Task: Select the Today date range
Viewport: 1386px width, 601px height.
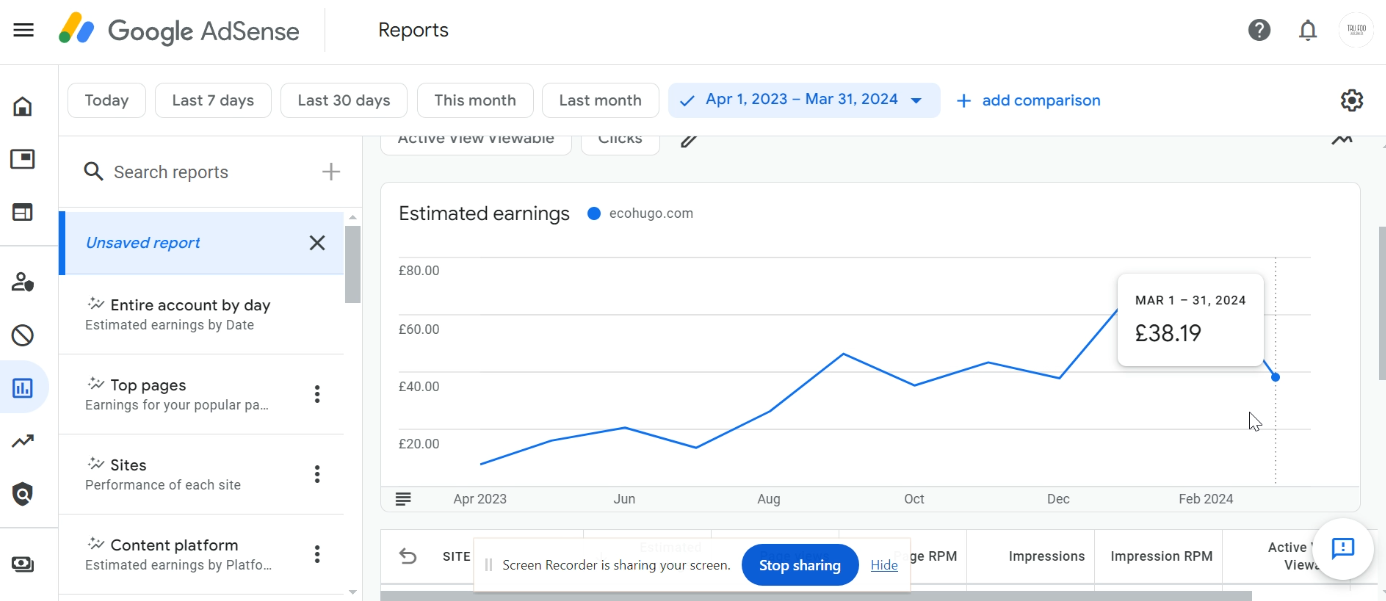Action: pos(107,100)
